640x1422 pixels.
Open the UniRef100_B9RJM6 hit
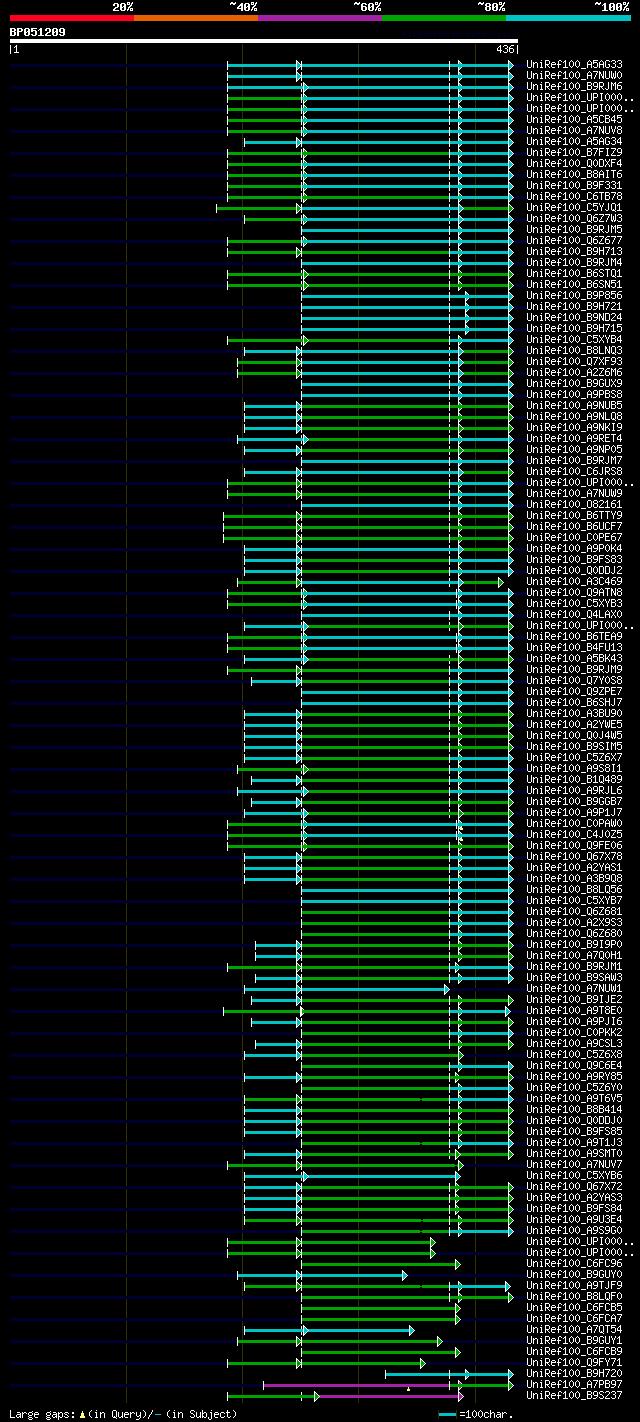pyautogui.click(x=573, y=86)
